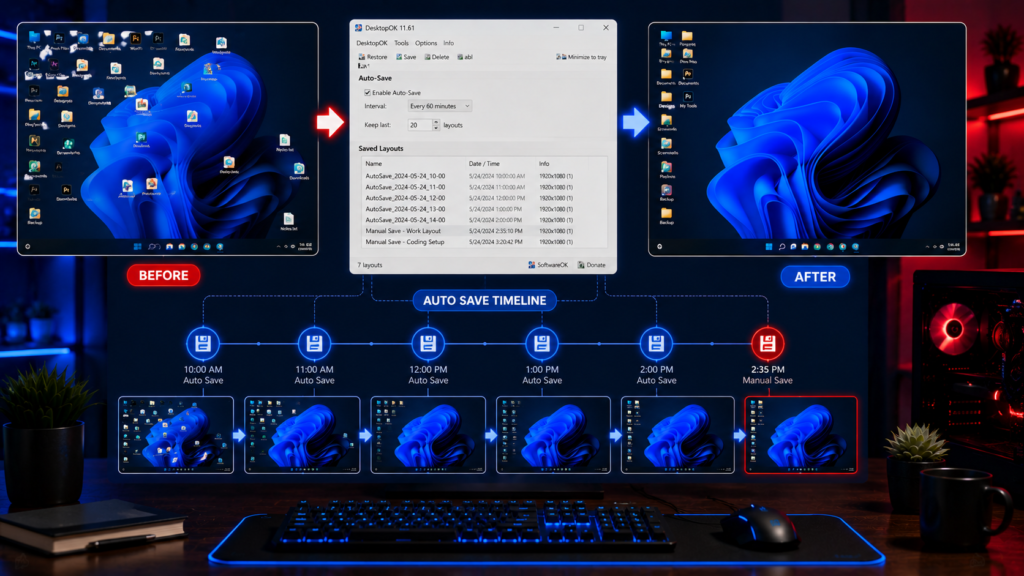
Task: Click the date cell '5/24/2024 3:20:42 PM'
Action: pos(496,242)
